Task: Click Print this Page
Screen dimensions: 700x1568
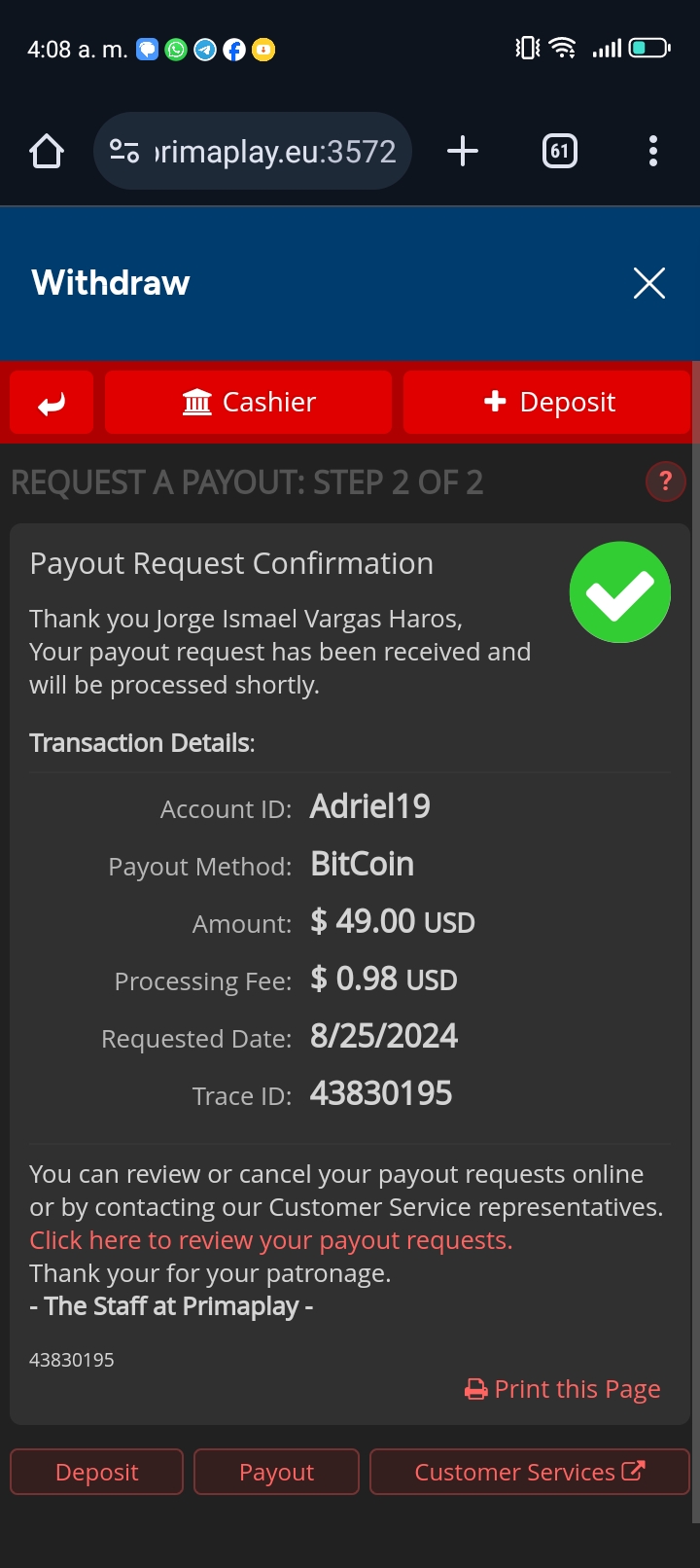Action: click(563, 1389)
